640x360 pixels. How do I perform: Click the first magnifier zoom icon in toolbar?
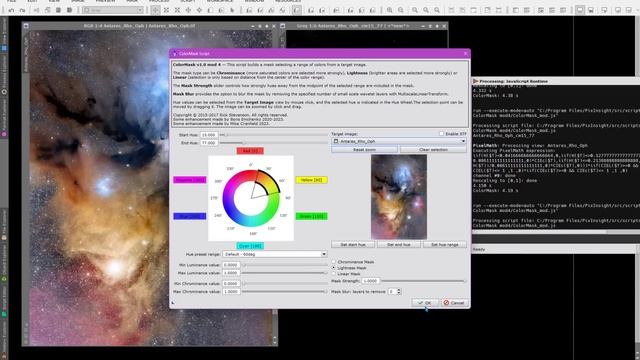pos(390,10)
